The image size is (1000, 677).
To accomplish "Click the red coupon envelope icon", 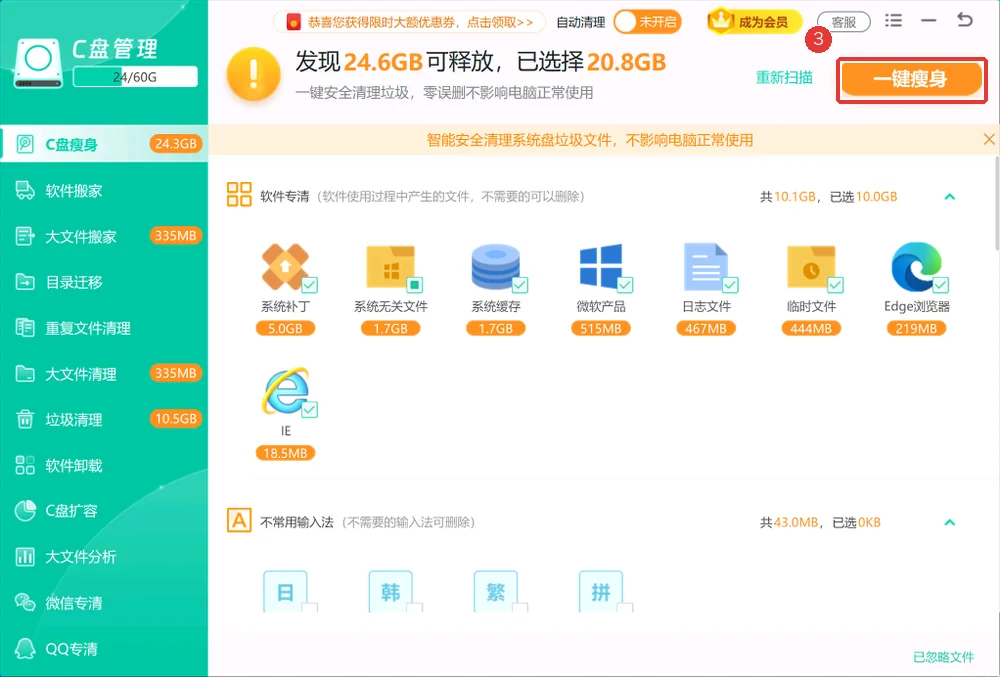I will tap(293, 22).
